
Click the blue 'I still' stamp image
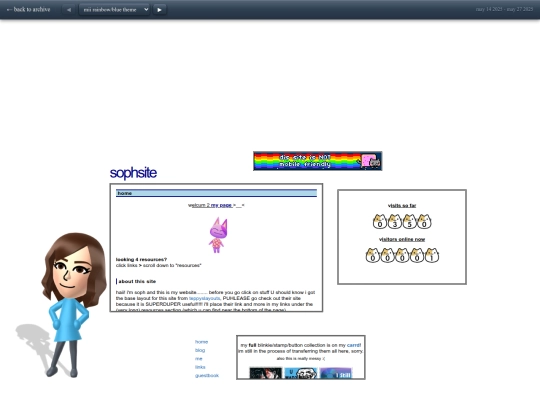[336, 373]
